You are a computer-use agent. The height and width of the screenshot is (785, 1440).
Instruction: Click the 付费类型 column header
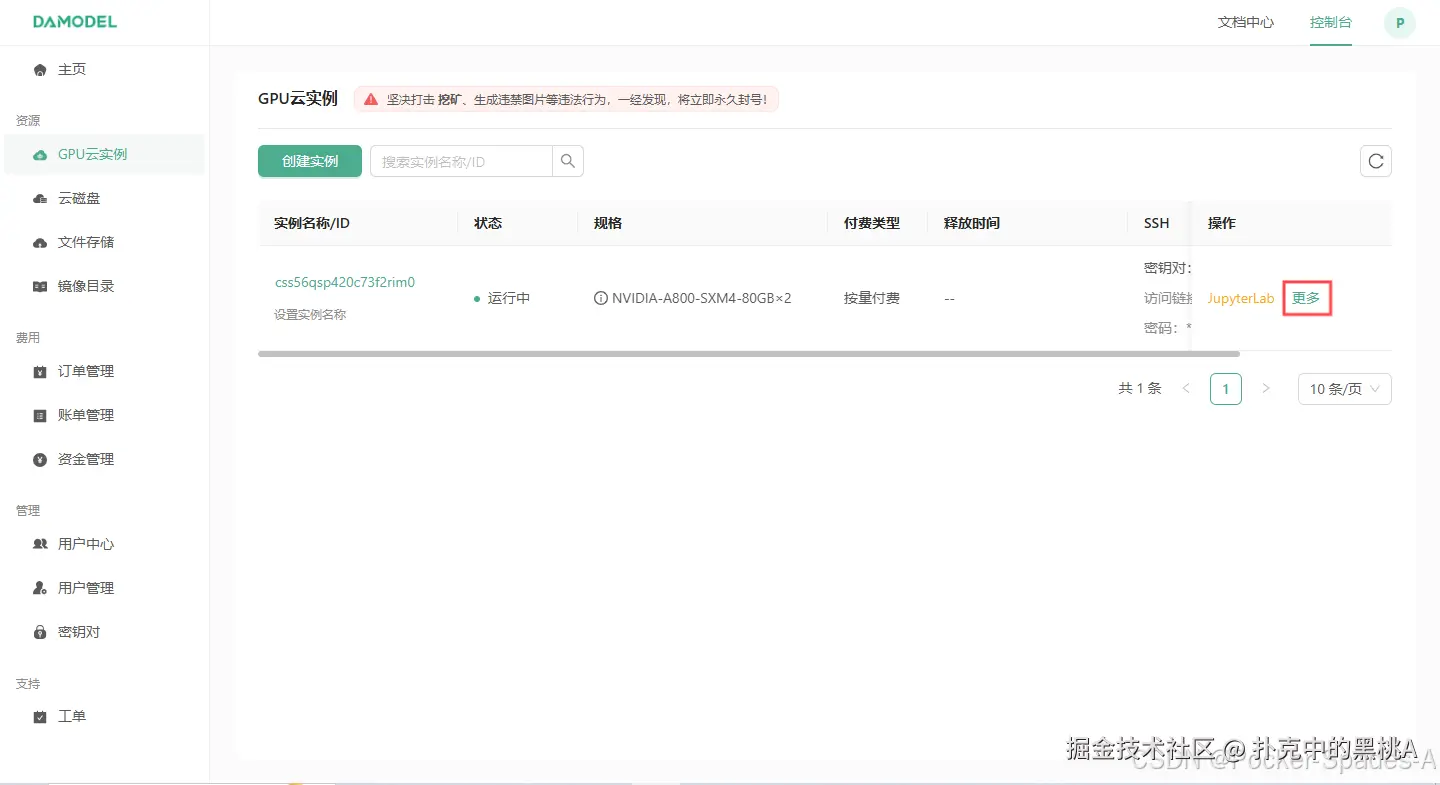[x=872, y=223]
